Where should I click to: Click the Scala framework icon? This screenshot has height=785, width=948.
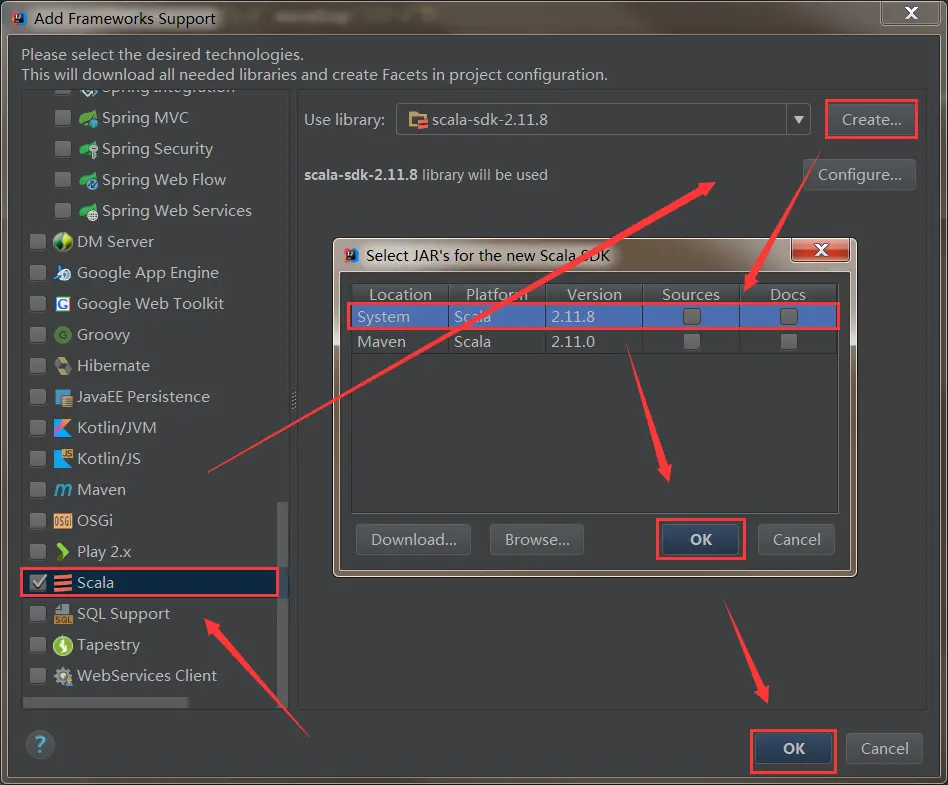click(63, 582)
